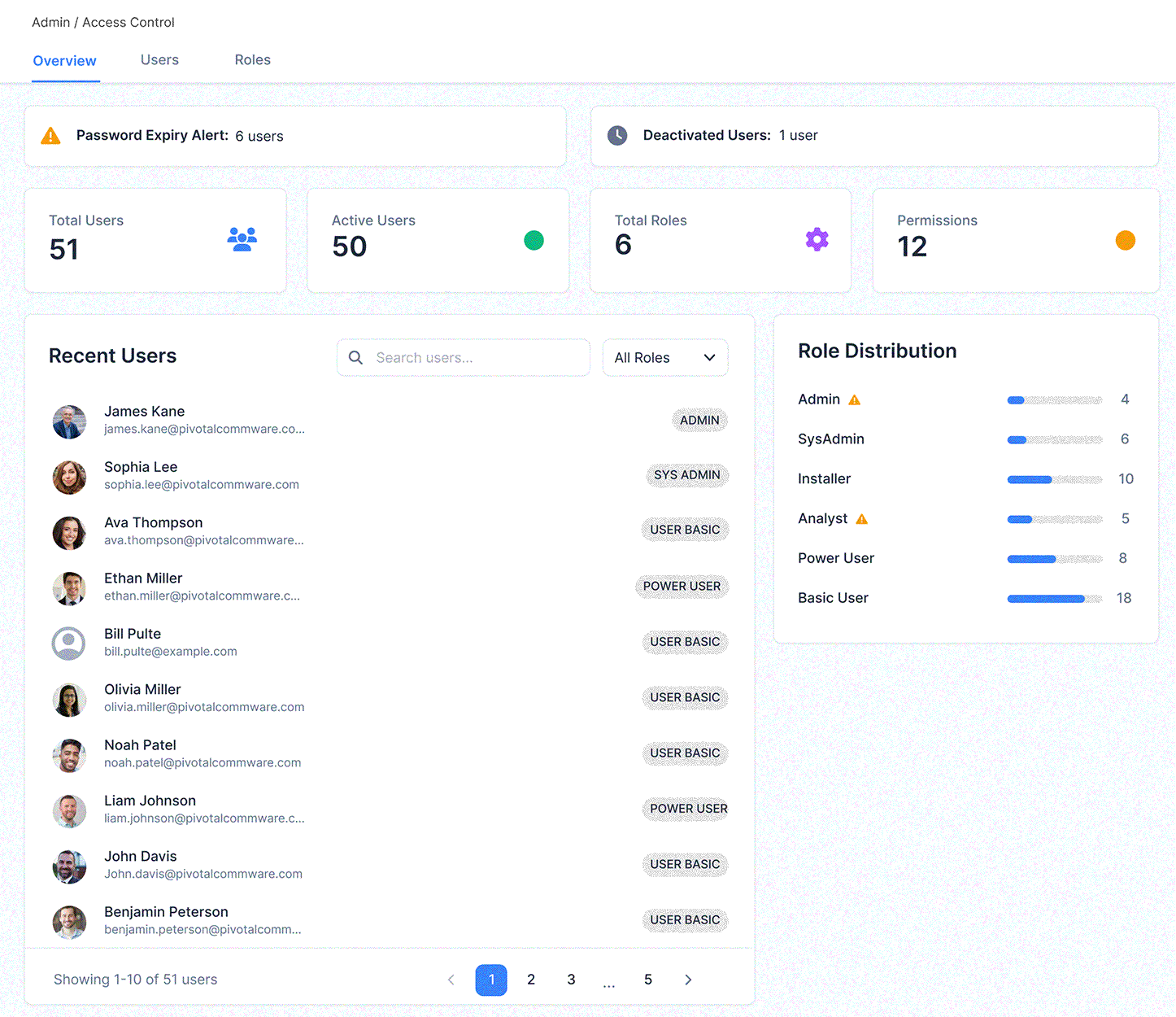1176x1017 pixels.
Task: Click the Power User distribution bar
Action: coord(1055,559)
